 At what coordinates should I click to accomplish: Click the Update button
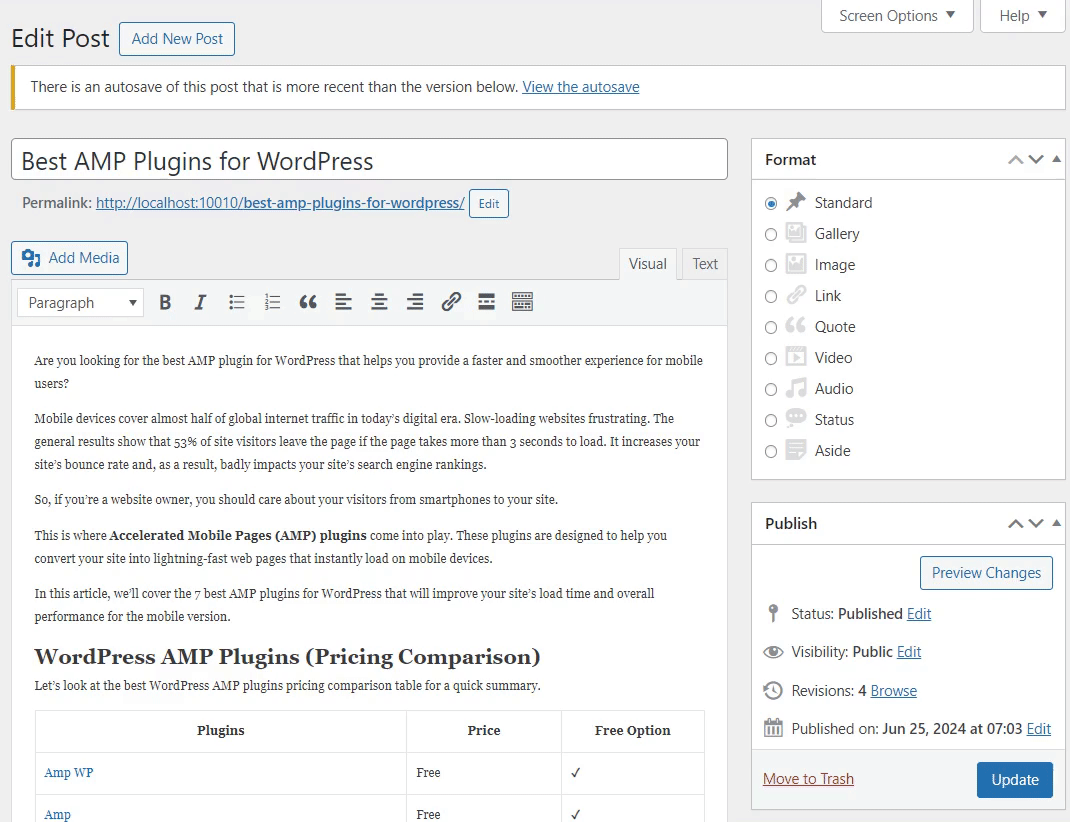coord(1015,780)
